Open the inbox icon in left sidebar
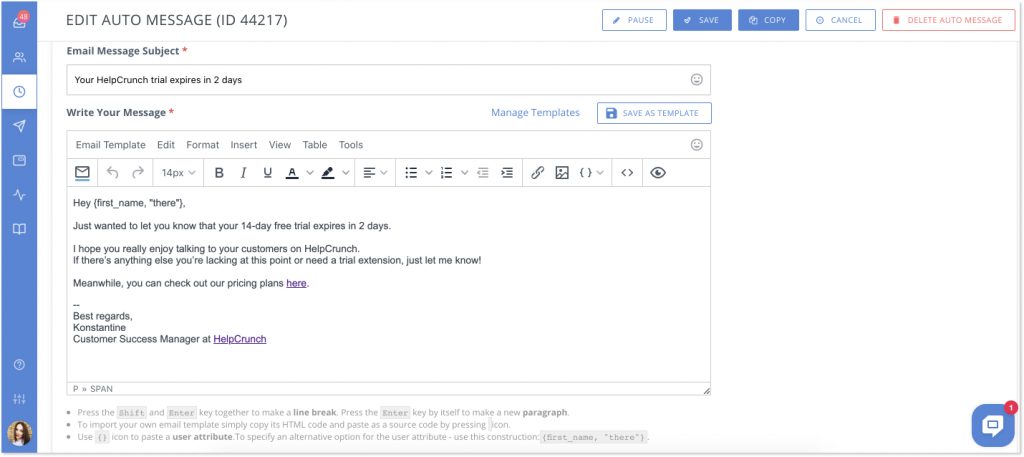This screenshot has height=457, width=1024. point(19,22)
